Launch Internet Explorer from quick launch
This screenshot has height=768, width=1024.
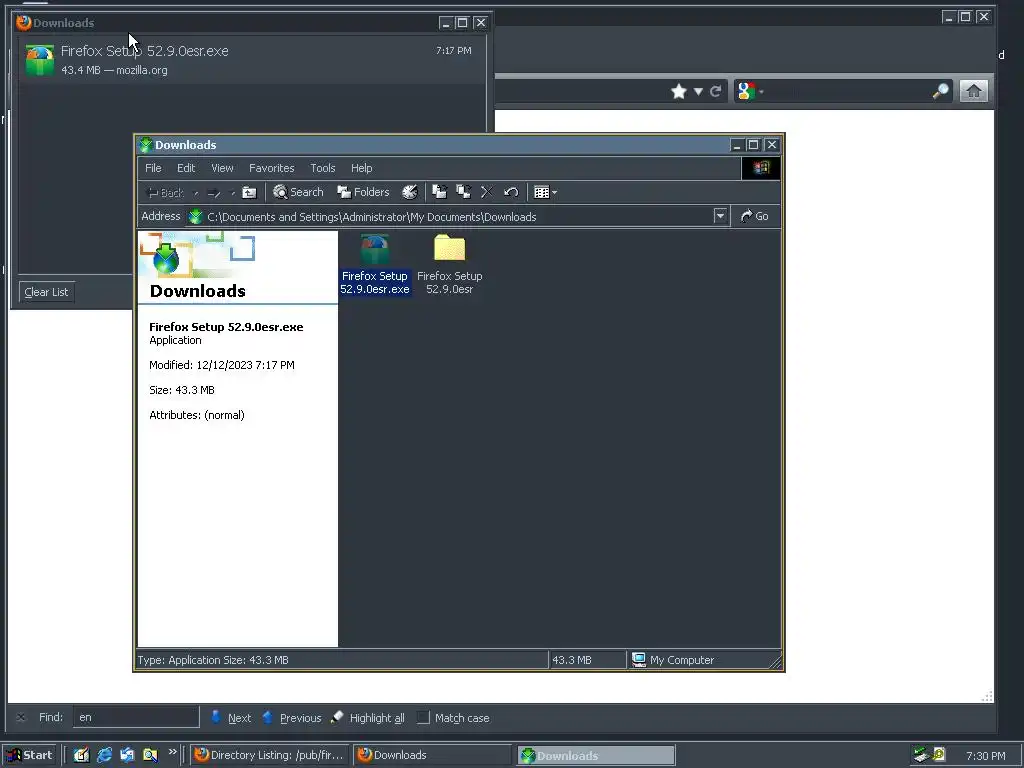click(x=104, y=755)
